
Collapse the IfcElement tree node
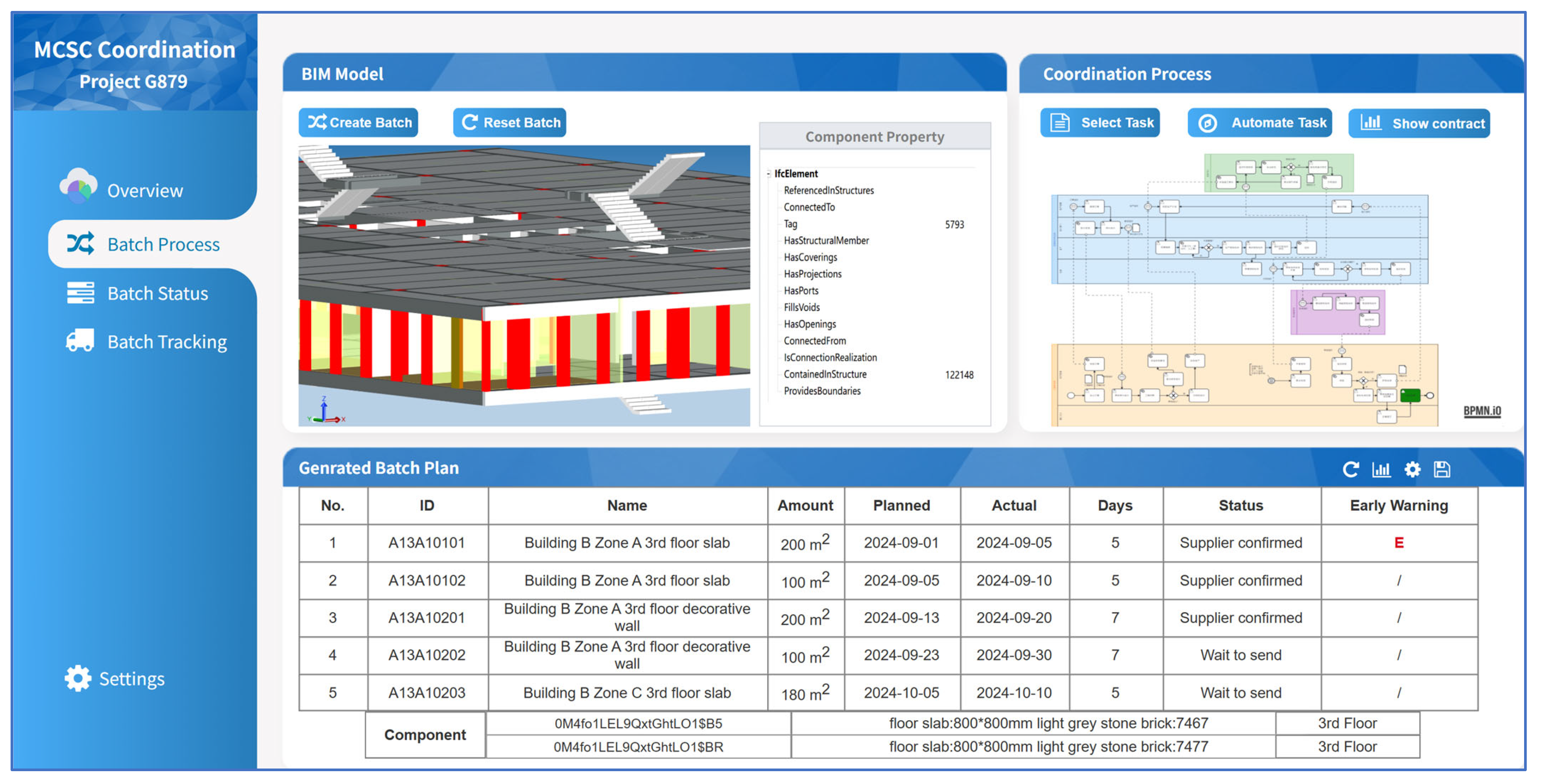[768, 174]
